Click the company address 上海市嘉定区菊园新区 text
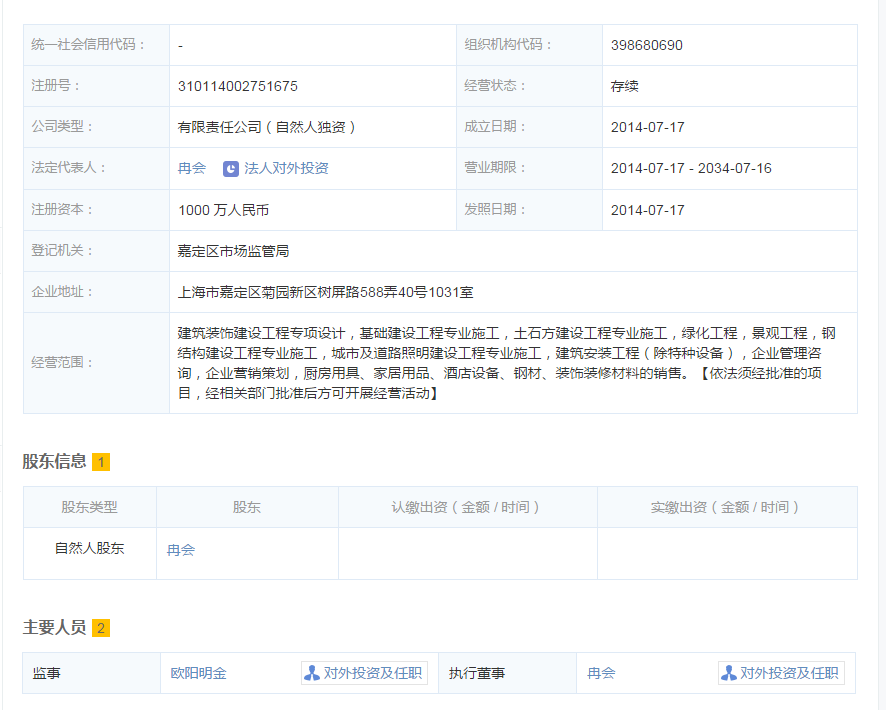886x710 pixels. click(325, 292)
